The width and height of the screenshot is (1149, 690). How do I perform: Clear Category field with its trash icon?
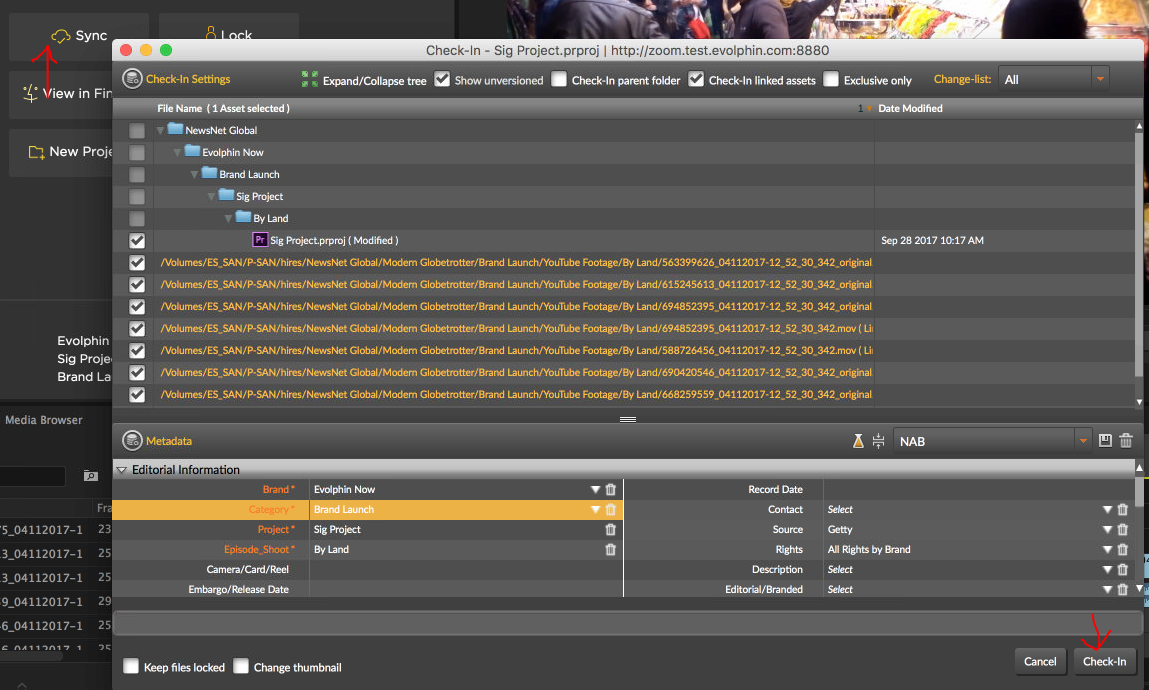(610, 509)
